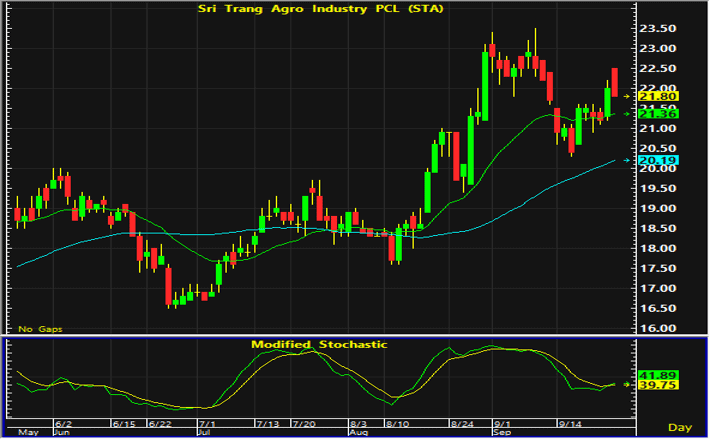The image size is (710, 439).
Task: Click the No Gaps label
Action: [x=40, y=329]
